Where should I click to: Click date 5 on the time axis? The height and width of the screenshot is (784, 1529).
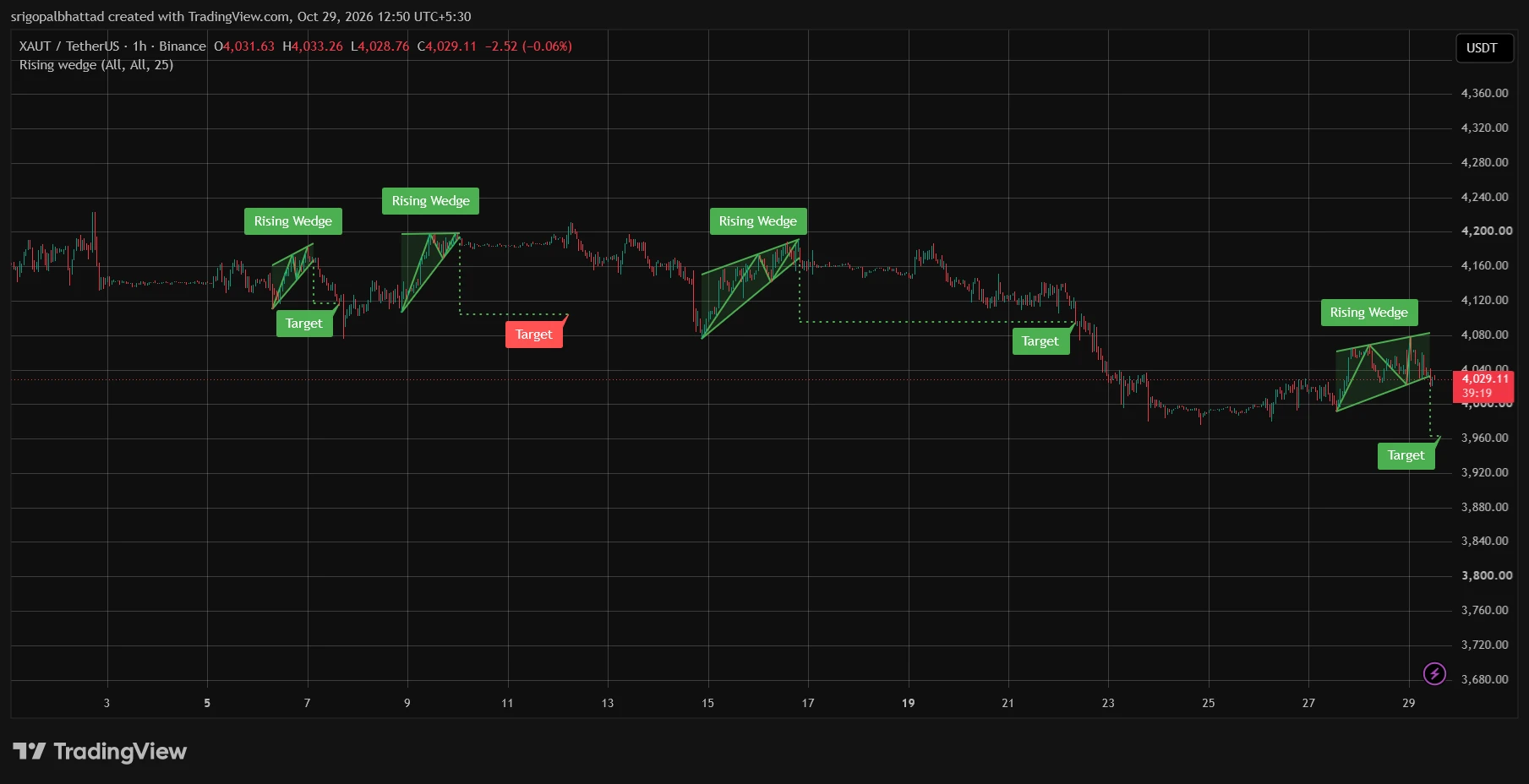tap(207, 703)
